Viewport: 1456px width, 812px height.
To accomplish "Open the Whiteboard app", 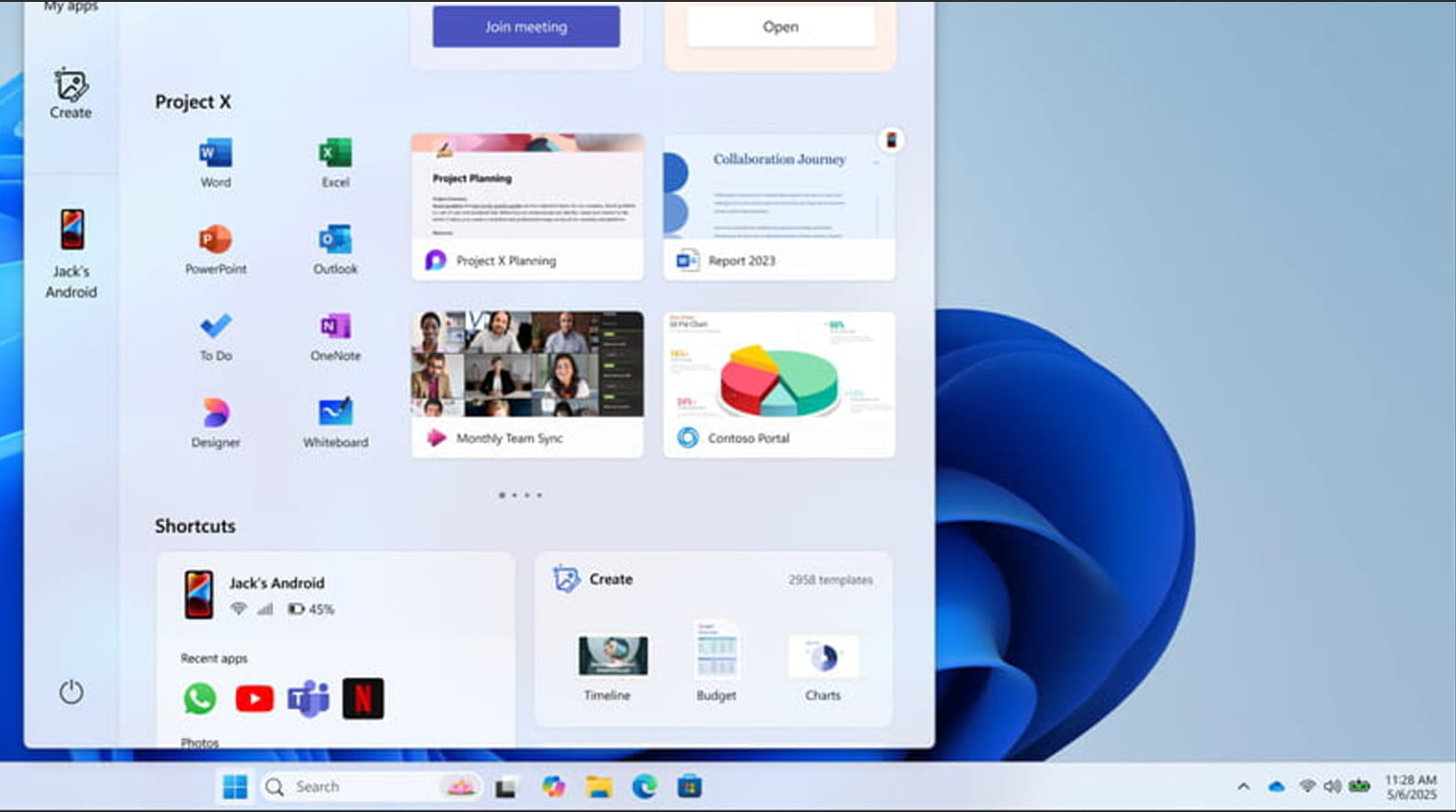I will 335,423.
